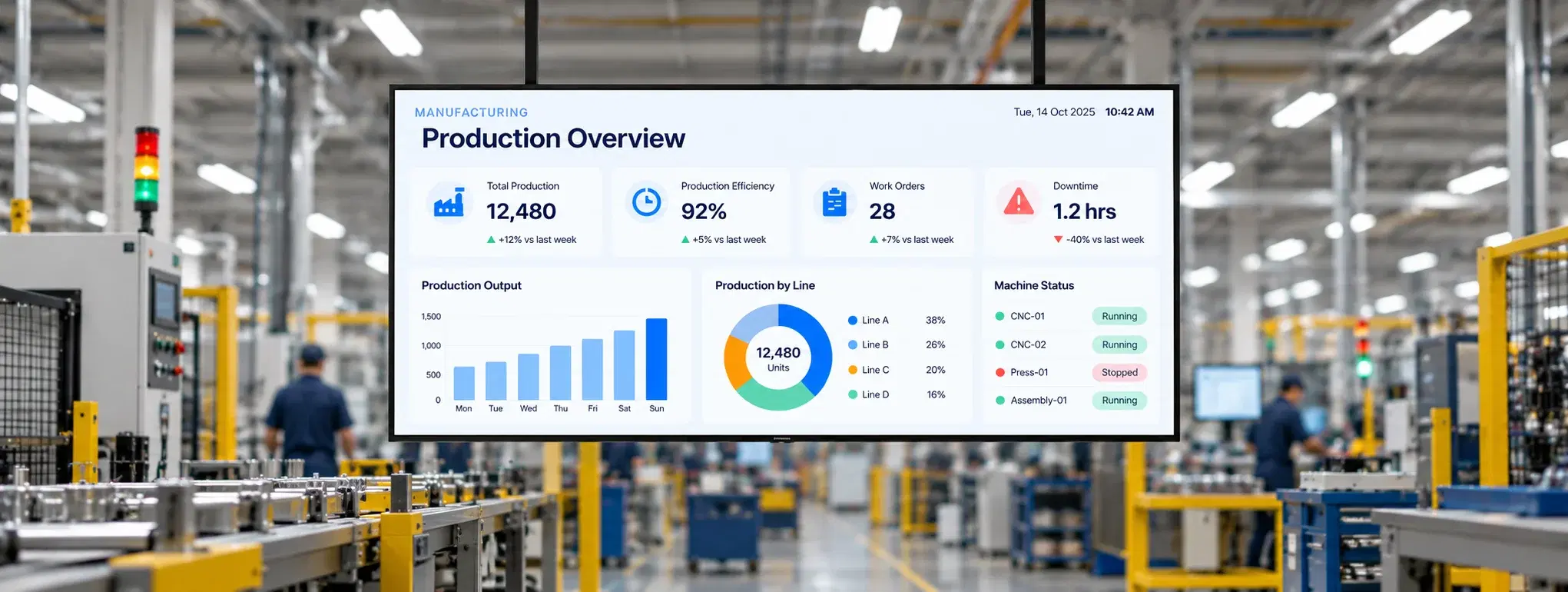1568x592 pixels.
Task: Select the Mon bar in Production Output
Action: point(464,383)
